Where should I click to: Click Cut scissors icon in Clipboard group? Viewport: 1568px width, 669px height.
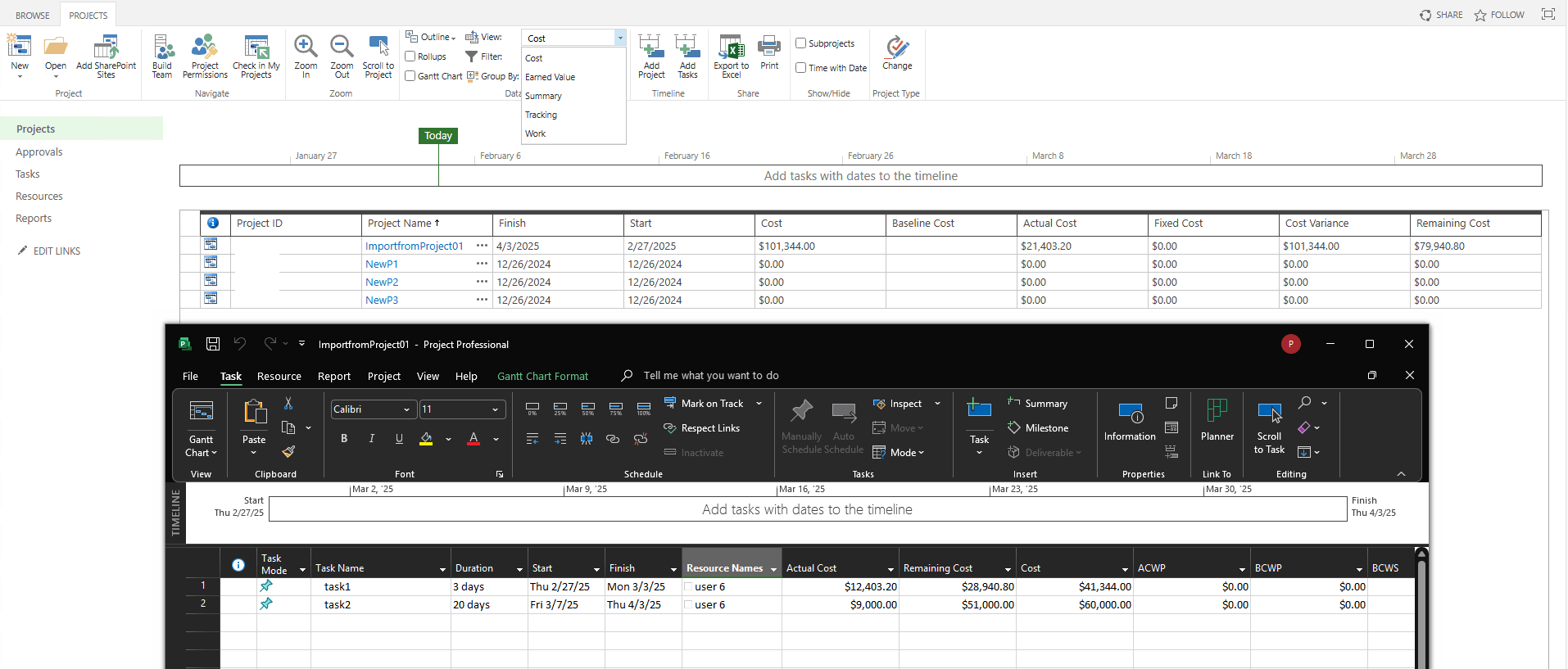click(x=288, y=404)
